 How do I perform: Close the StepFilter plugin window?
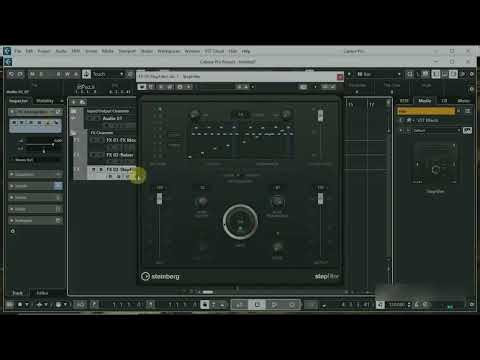340,77
